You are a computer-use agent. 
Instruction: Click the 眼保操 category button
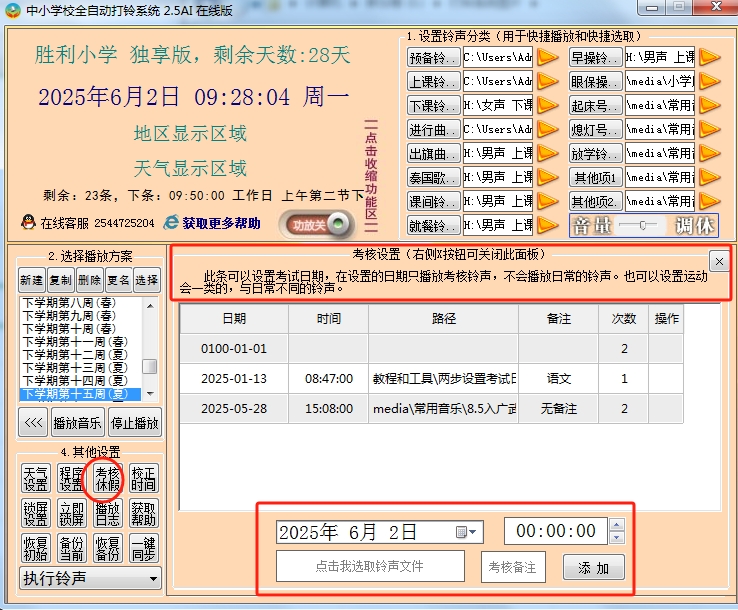(x=595, y=81)
